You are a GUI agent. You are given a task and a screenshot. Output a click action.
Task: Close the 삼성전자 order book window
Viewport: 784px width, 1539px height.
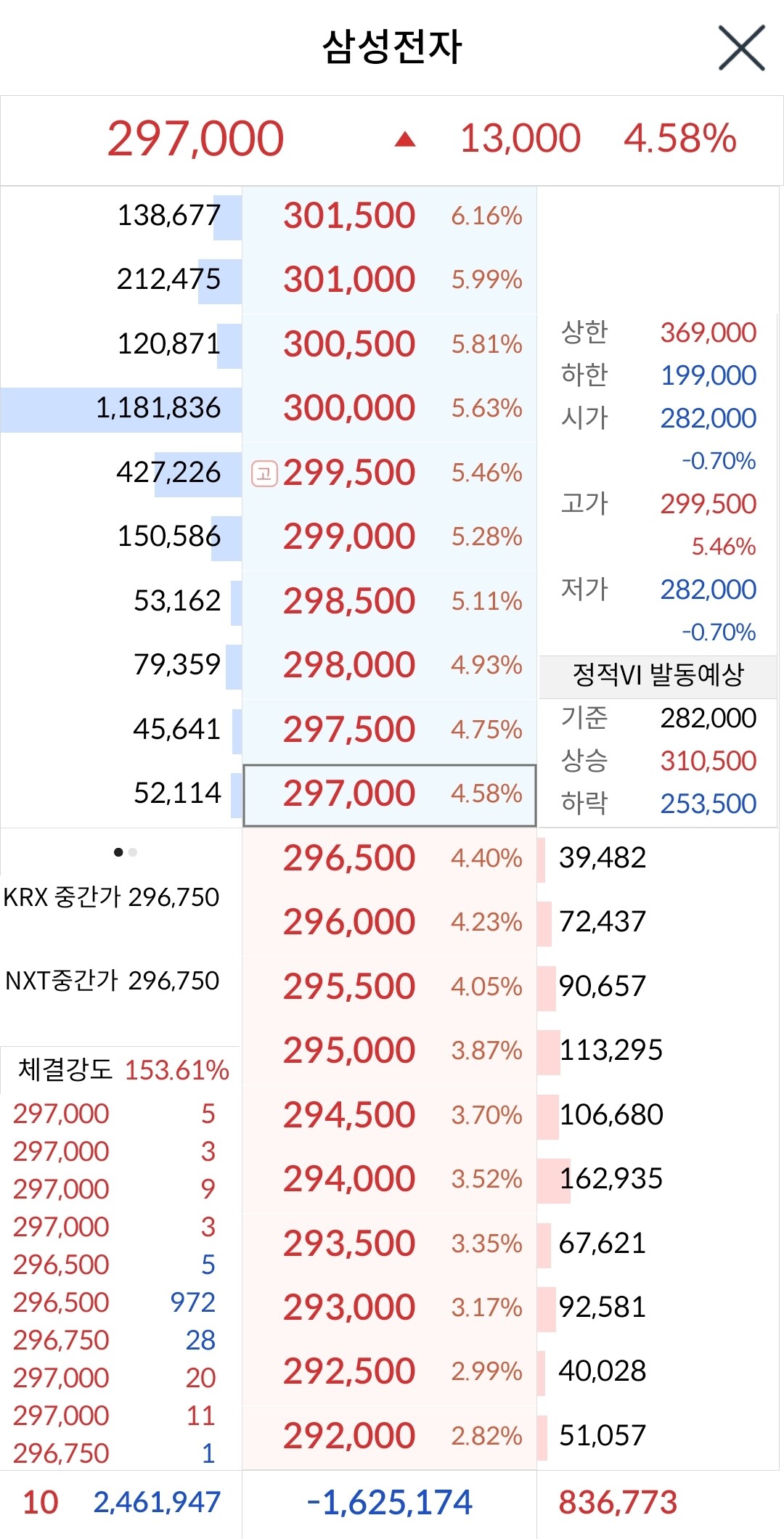tap(742, 48)
